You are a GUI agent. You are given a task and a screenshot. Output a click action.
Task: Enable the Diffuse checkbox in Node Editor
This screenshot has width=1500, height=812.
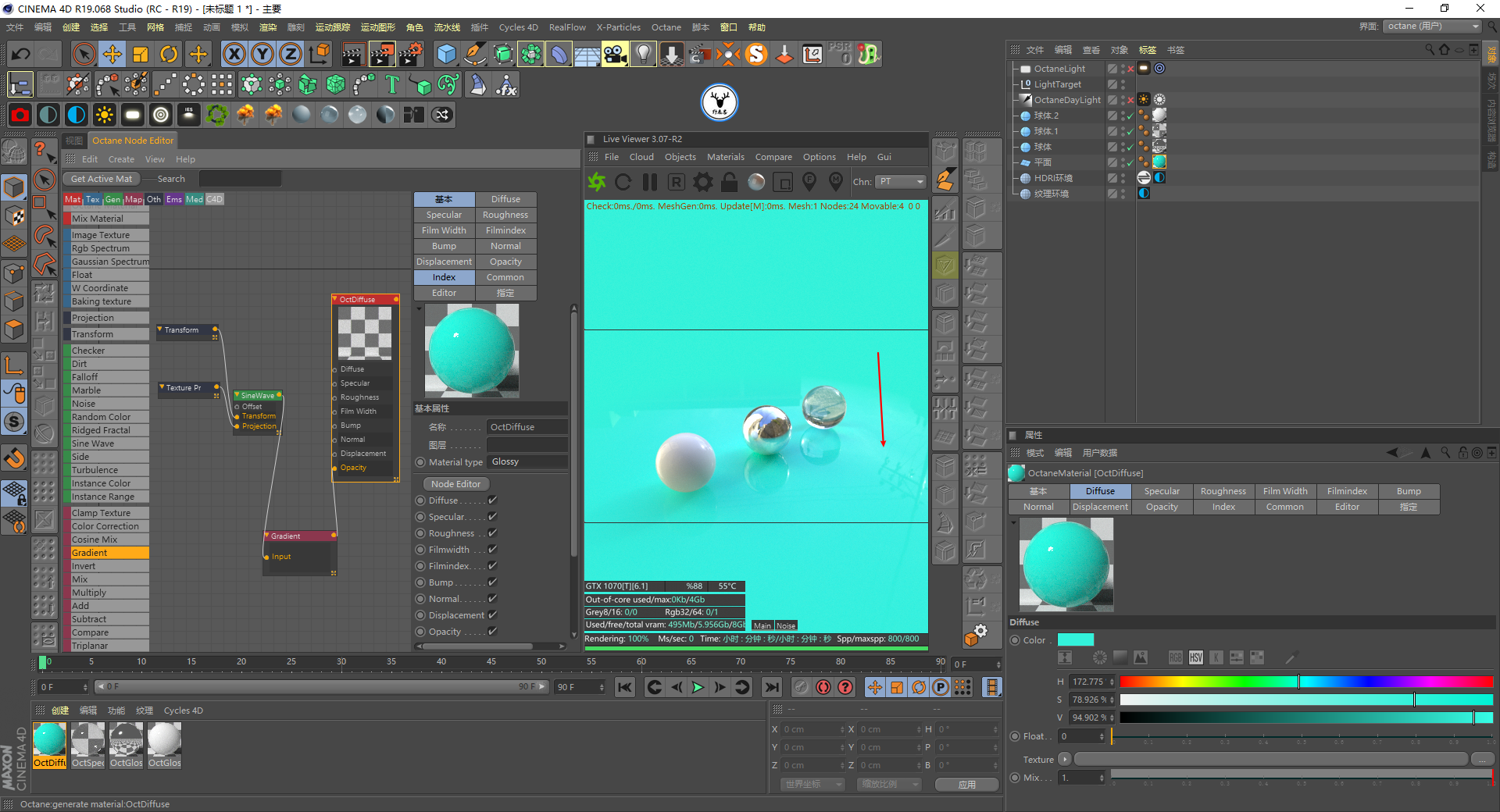[493, 500]
